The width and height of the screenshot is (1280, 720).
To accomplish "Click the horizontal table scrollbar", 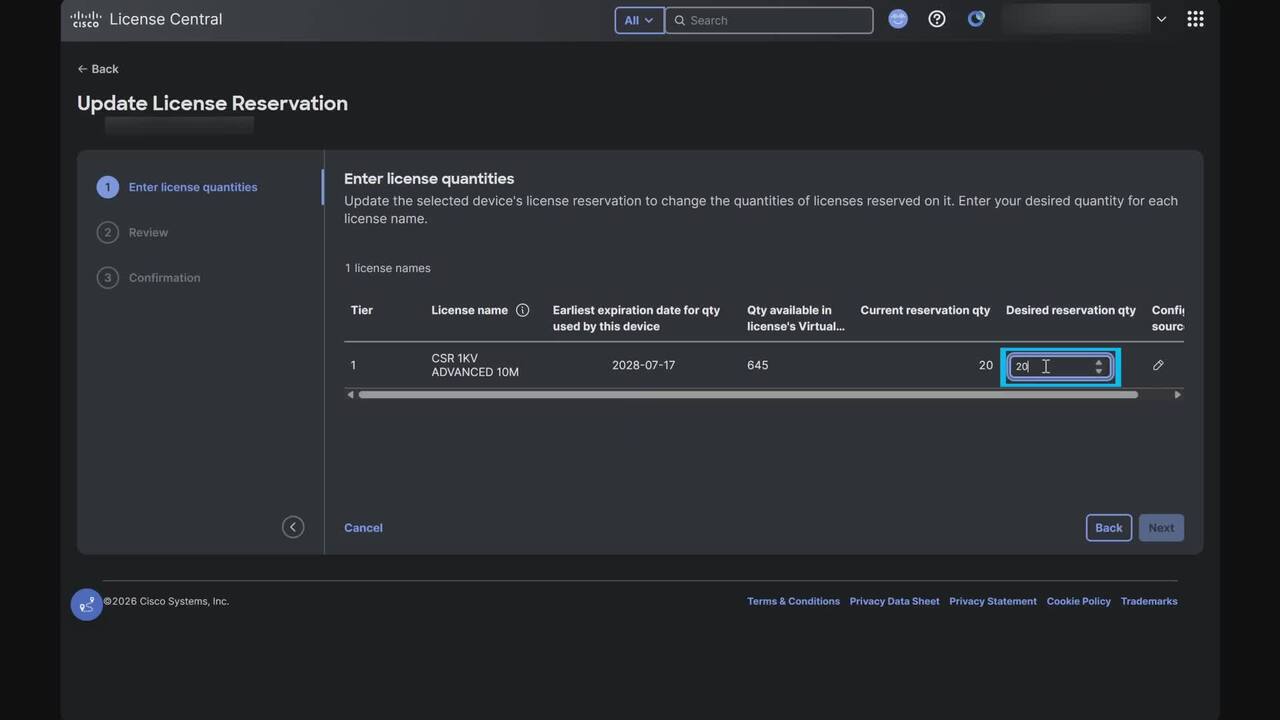I will tap(747, 395).
